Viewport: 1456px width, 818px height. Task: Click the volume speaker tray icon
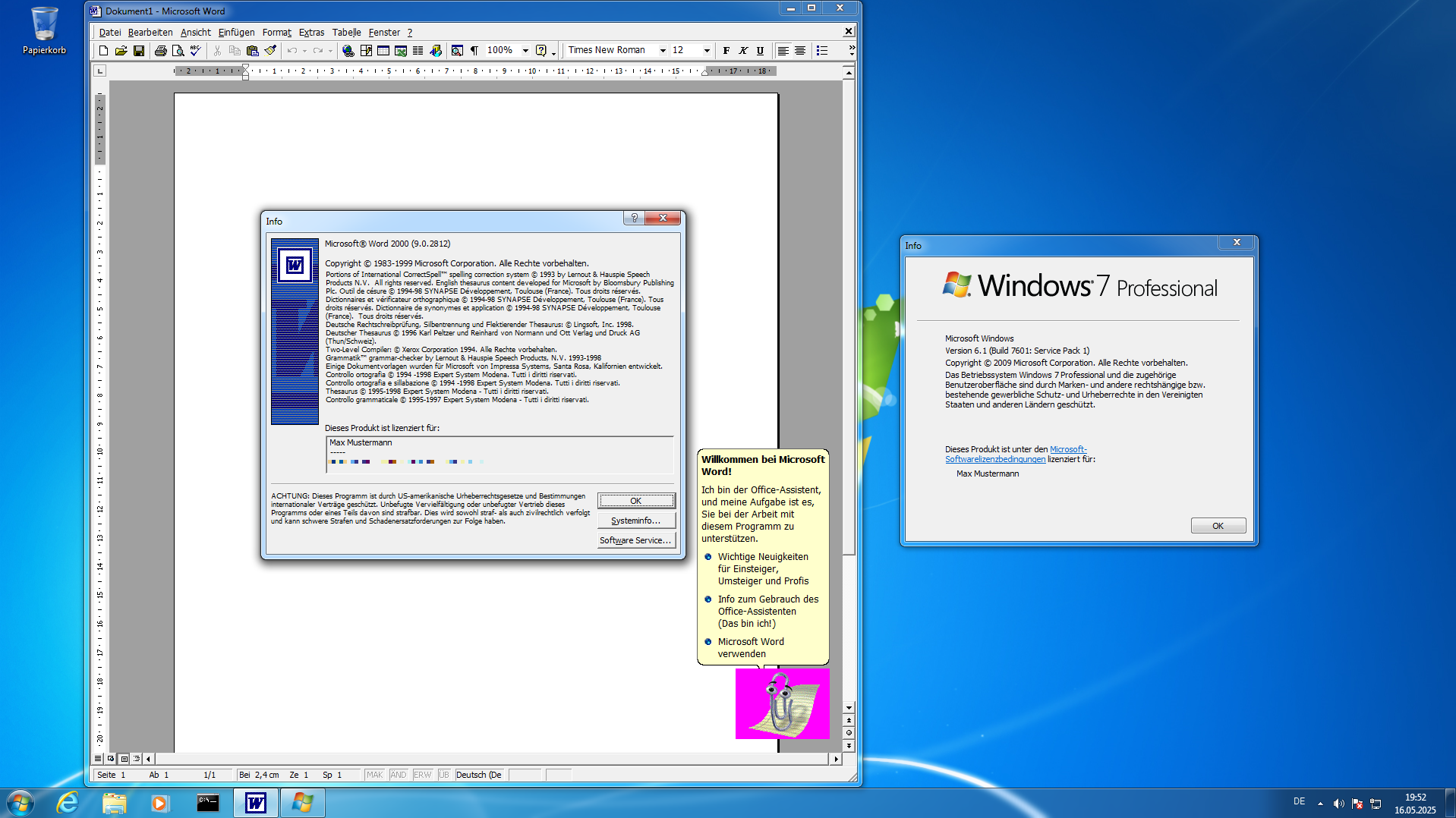coord(1338,804)
